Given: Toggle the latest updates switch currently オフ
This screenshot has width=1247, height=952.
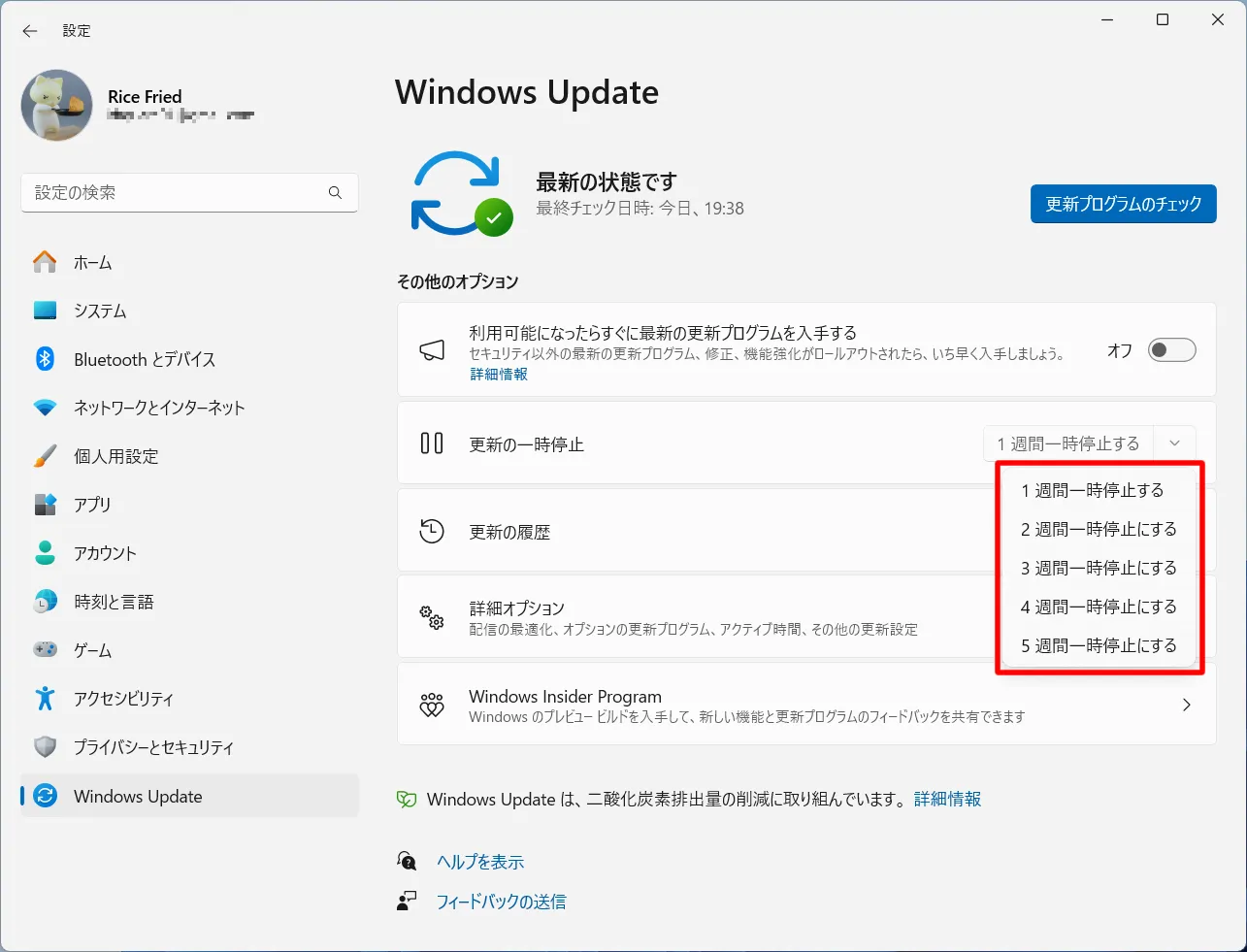Looking at the screenshot, I should tap(1172, 350).
